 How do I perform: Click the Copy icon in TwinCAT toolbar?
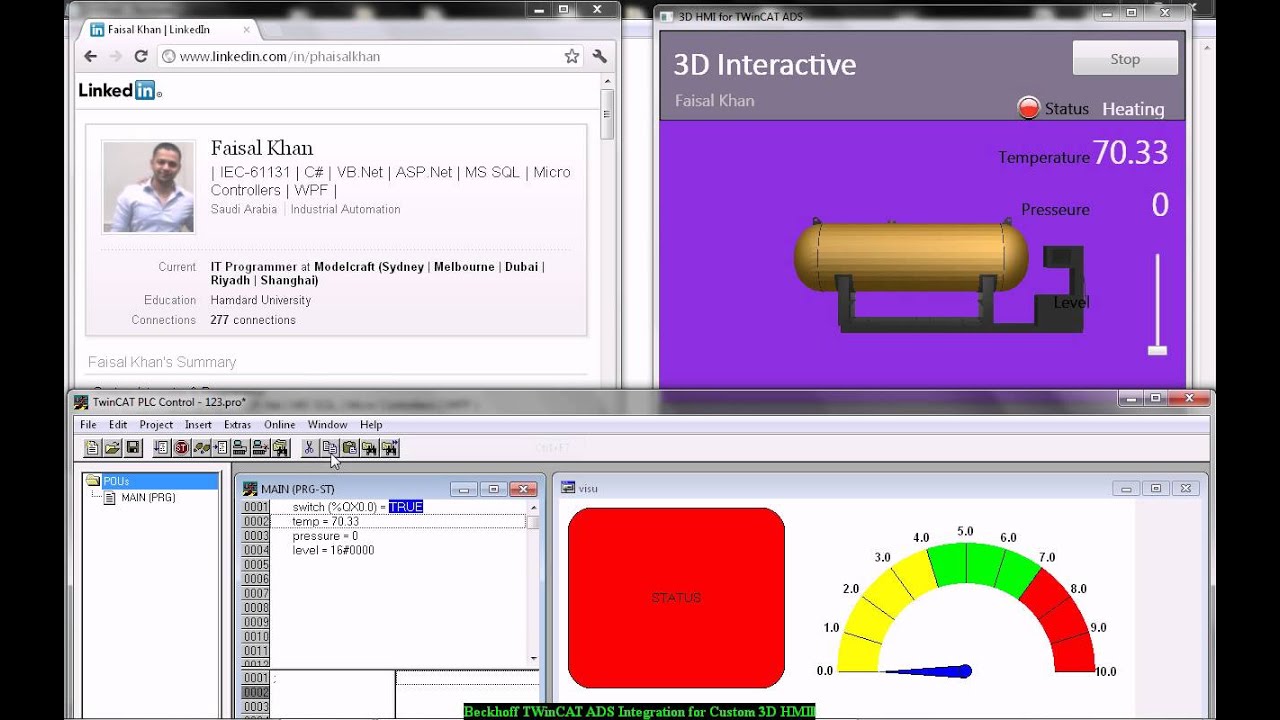click(x=329, y=448)
